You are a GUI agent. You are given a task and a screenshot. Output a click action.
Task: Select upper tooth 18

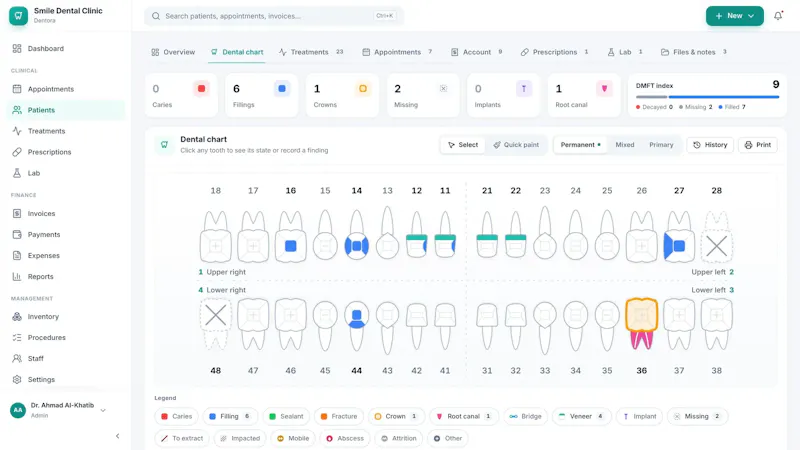pyautogui.click(x=215, y=236)
